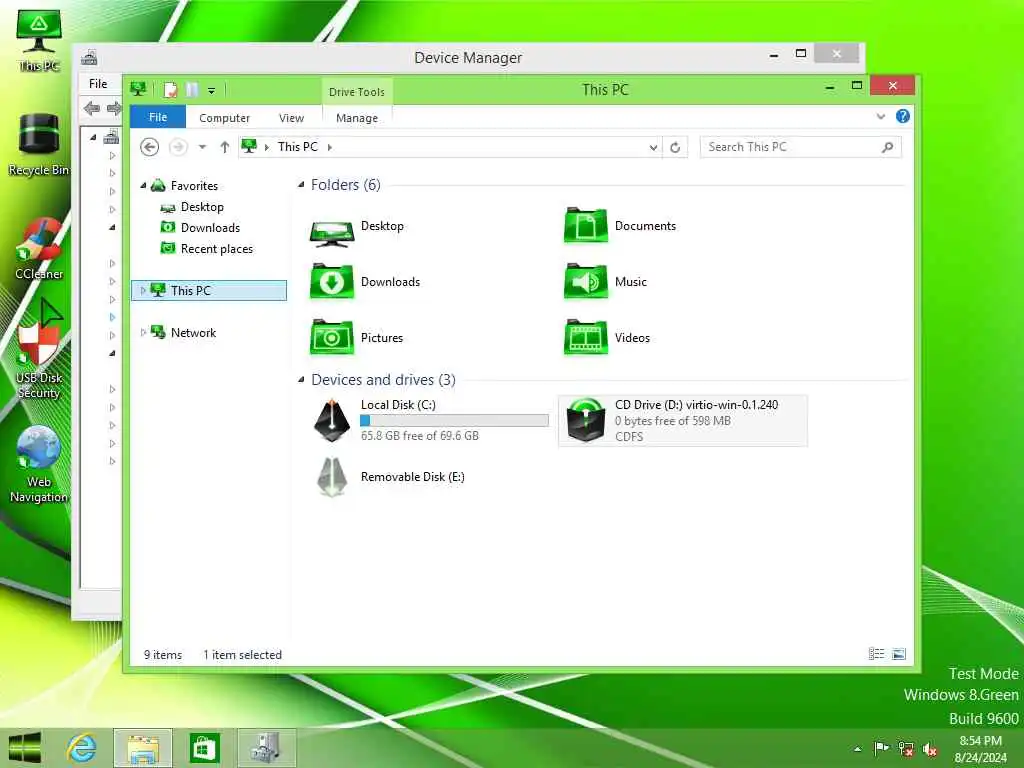Click the muted volume tray icon
This screenshot has height=768, width=1024.
[x=930, y=749]
